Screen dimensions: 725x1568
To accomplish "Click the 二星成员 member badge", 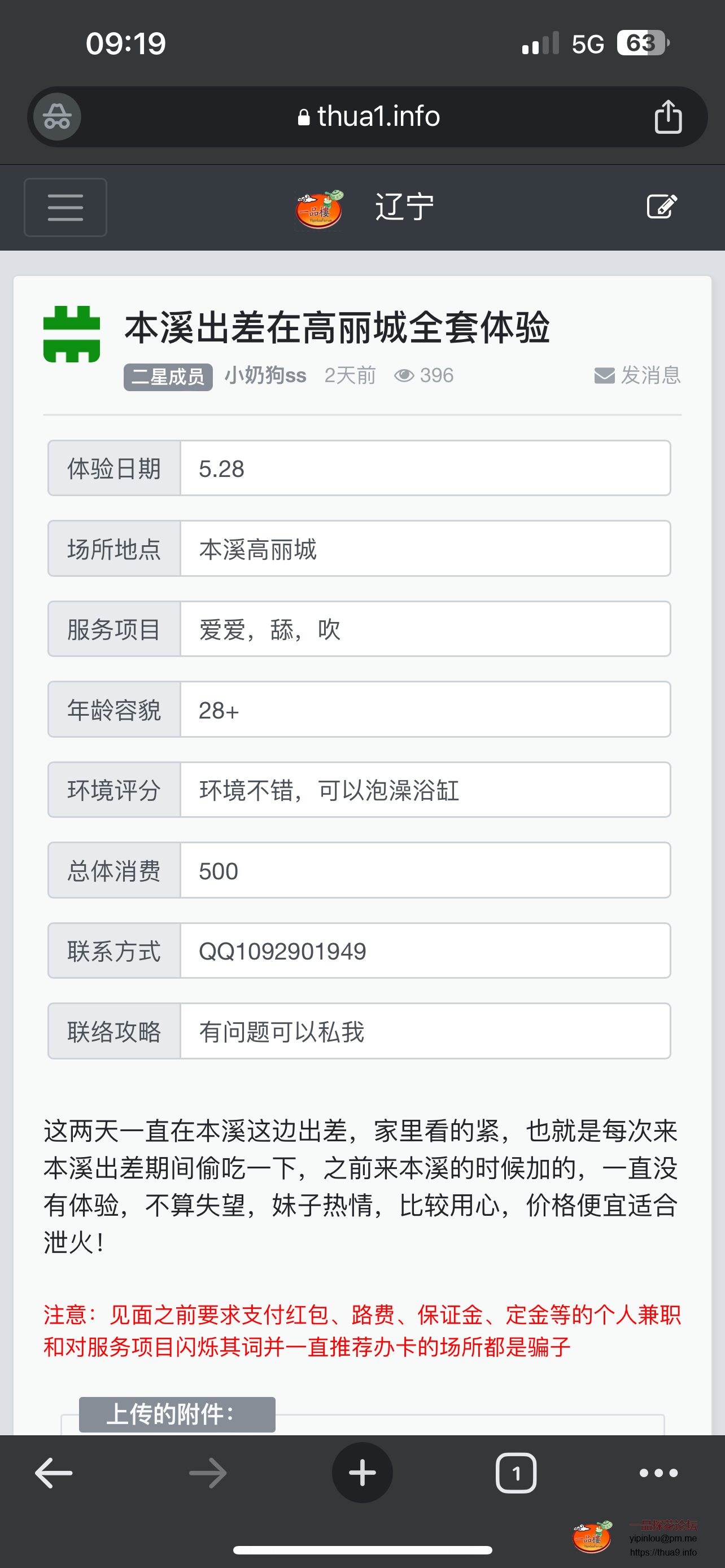I will pos(168,377).
